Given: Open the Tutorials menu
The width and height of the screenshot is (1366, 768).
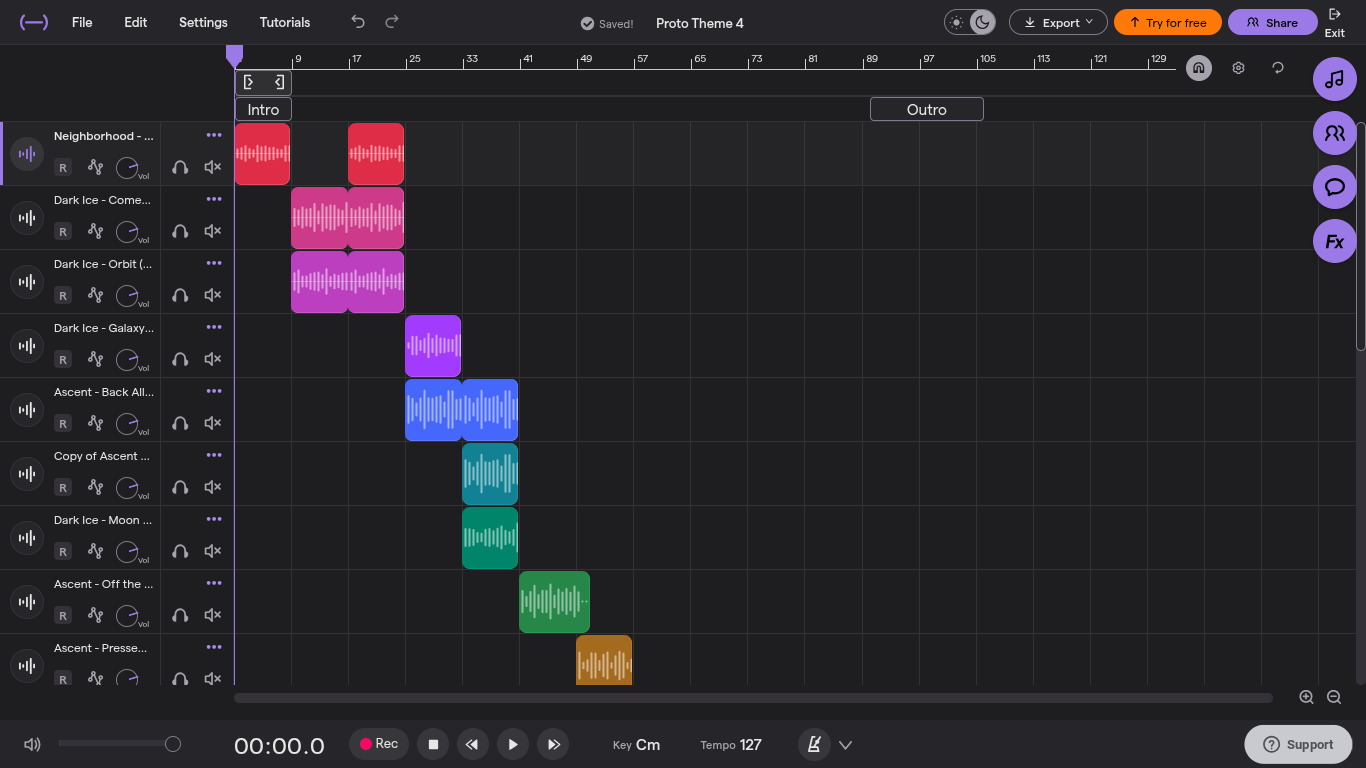Looking at the screenshot, I should [x=285, y=22].
